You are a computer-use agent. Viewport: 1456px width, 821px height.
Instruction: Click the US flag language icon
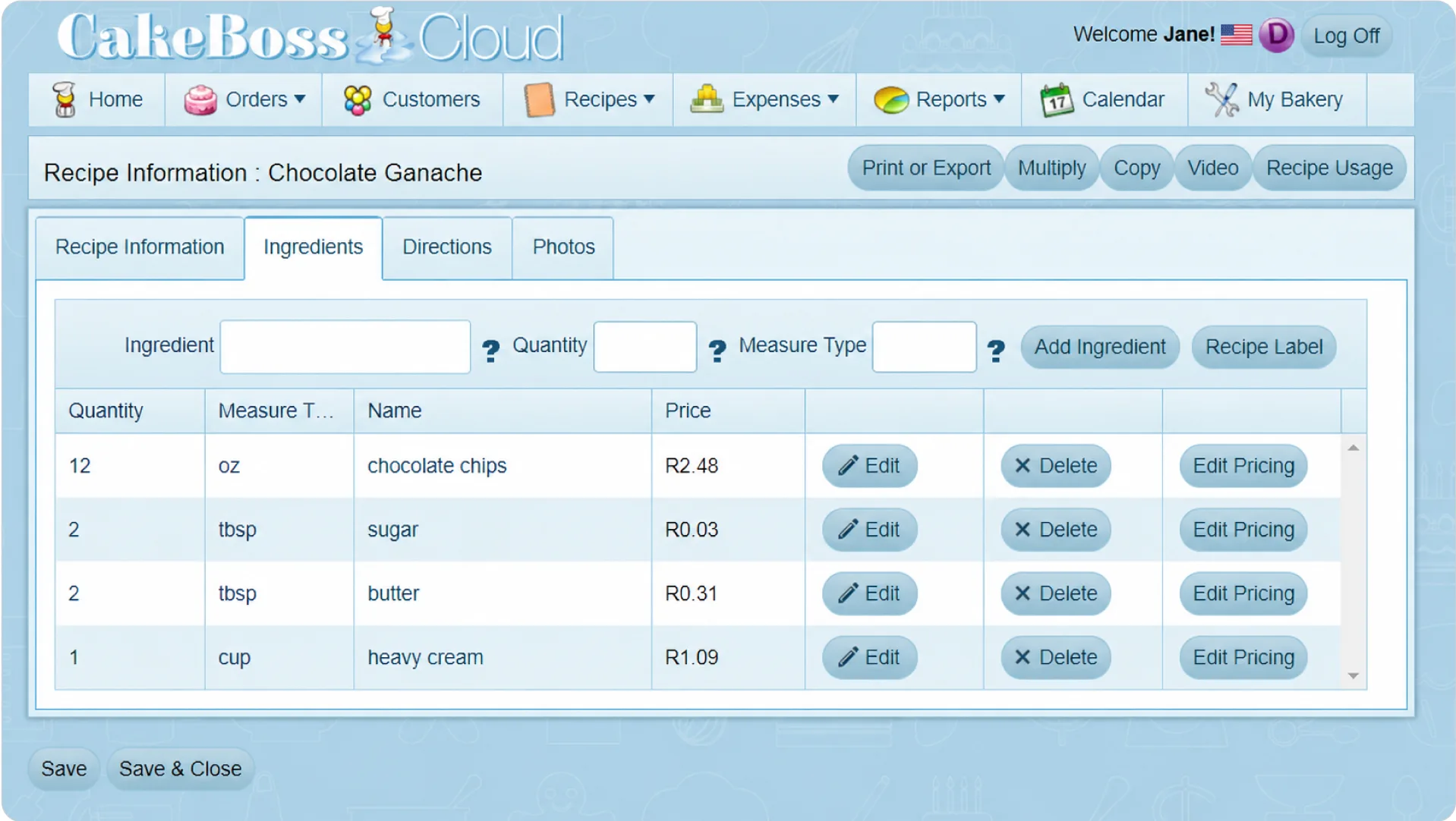(1237, 35)
